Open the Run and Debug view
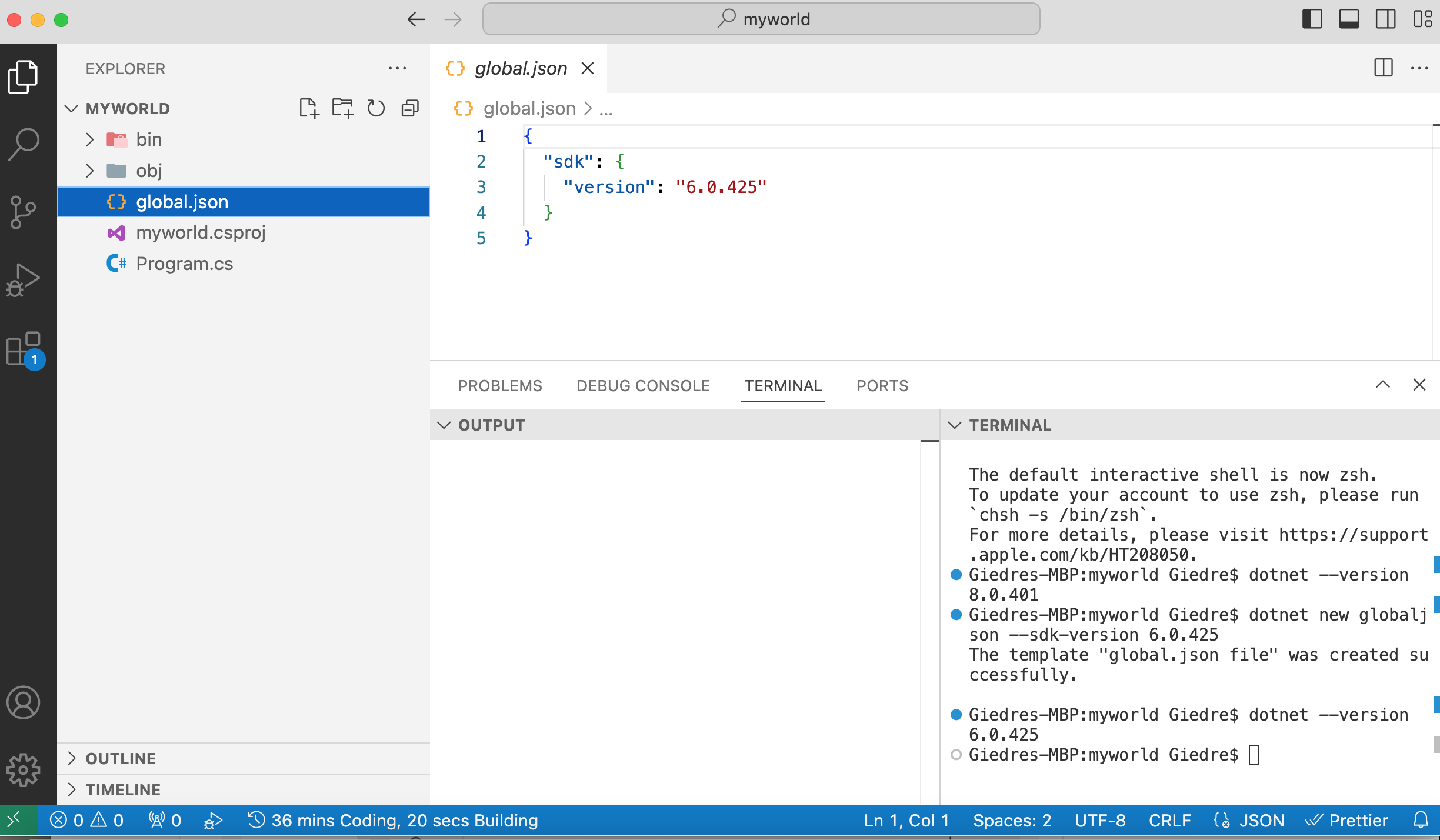Screen dimensions: 1440x840 pyautogui.click(x=24, y=279)
